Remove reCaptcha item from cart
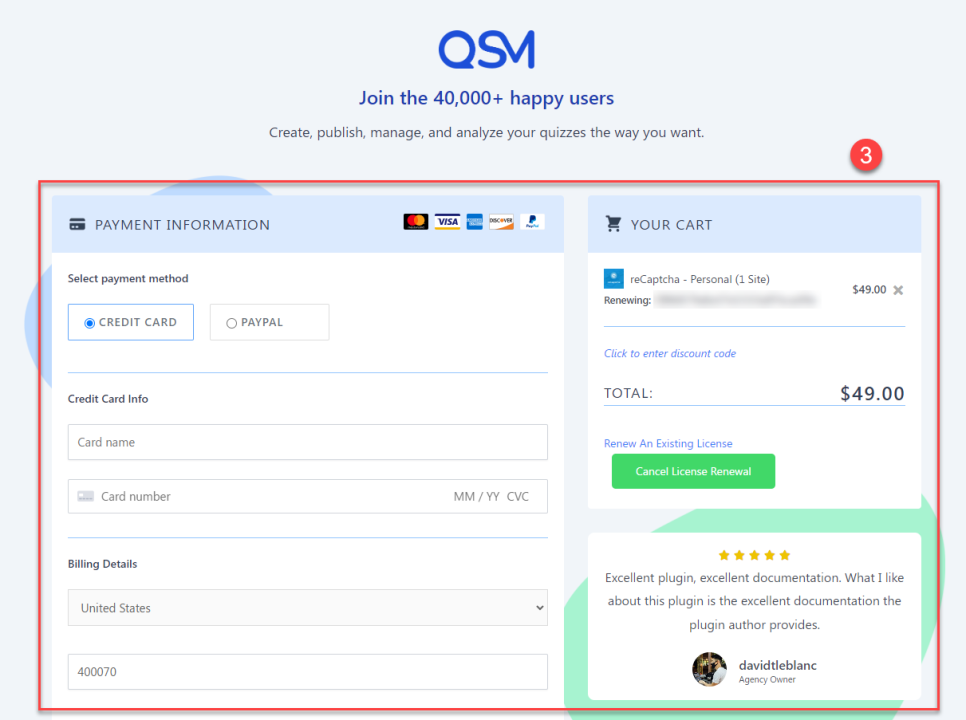The image size is (966, 720). tap(897, 290)
